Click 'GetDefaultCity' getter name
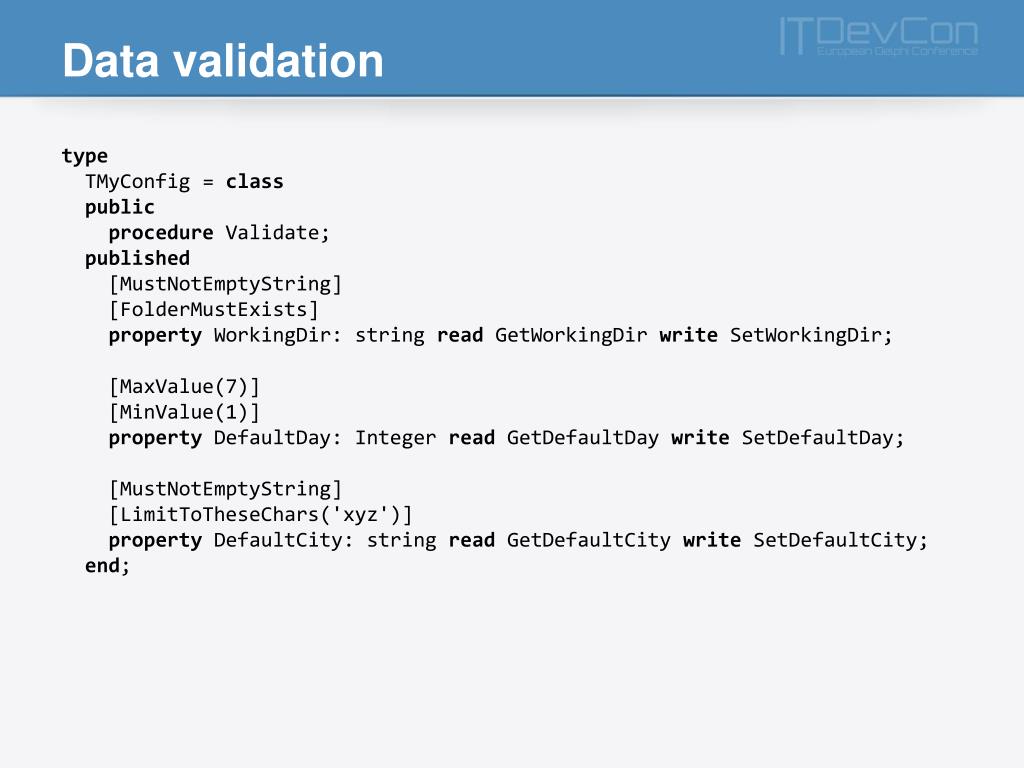The width and height of the screenshot is (1024, 768). click(x=589, y=541)
